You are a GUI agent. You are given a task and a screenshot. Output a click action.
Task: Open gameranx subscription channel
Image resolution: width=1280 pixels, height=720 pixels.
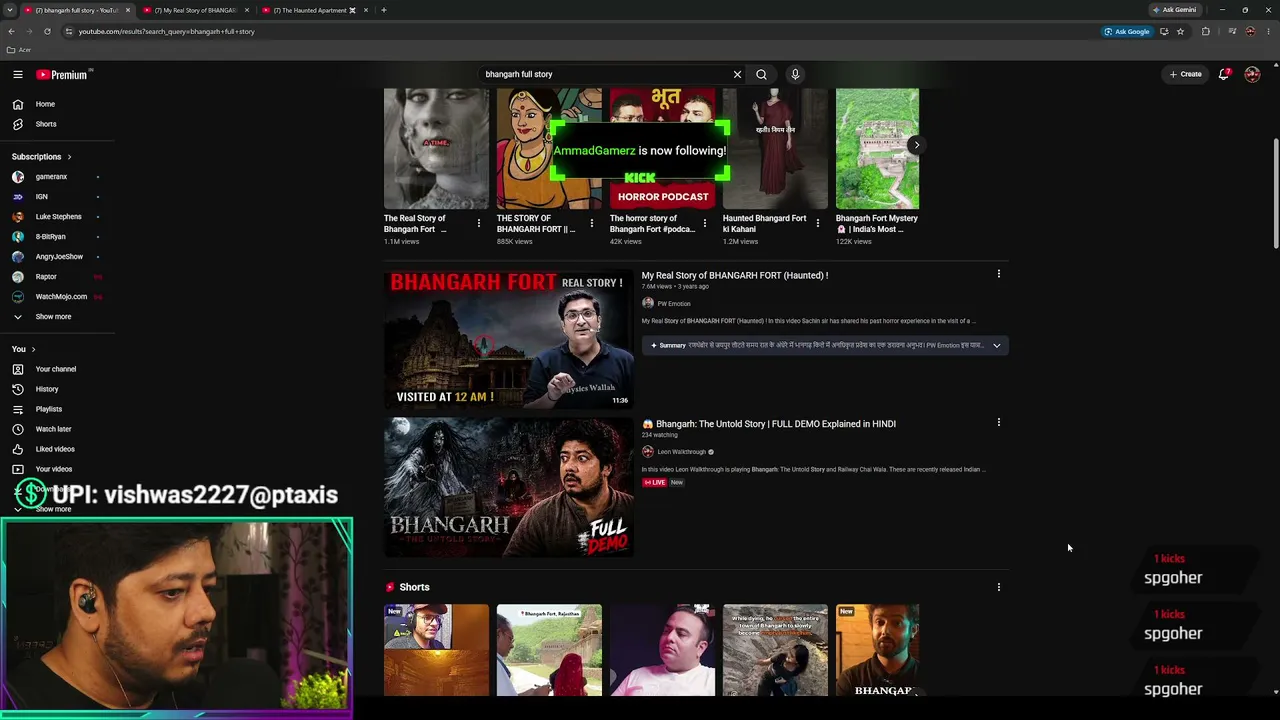click(52, 177)
